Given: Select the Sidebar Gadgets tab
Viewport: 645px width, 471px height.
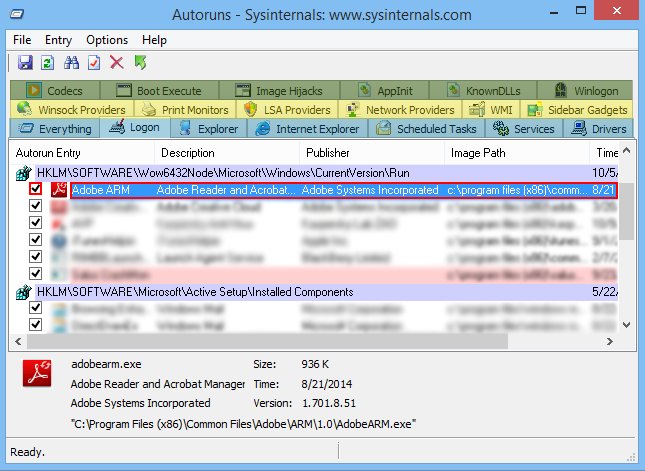Looking at the screenshot, I should click(577, 110).
